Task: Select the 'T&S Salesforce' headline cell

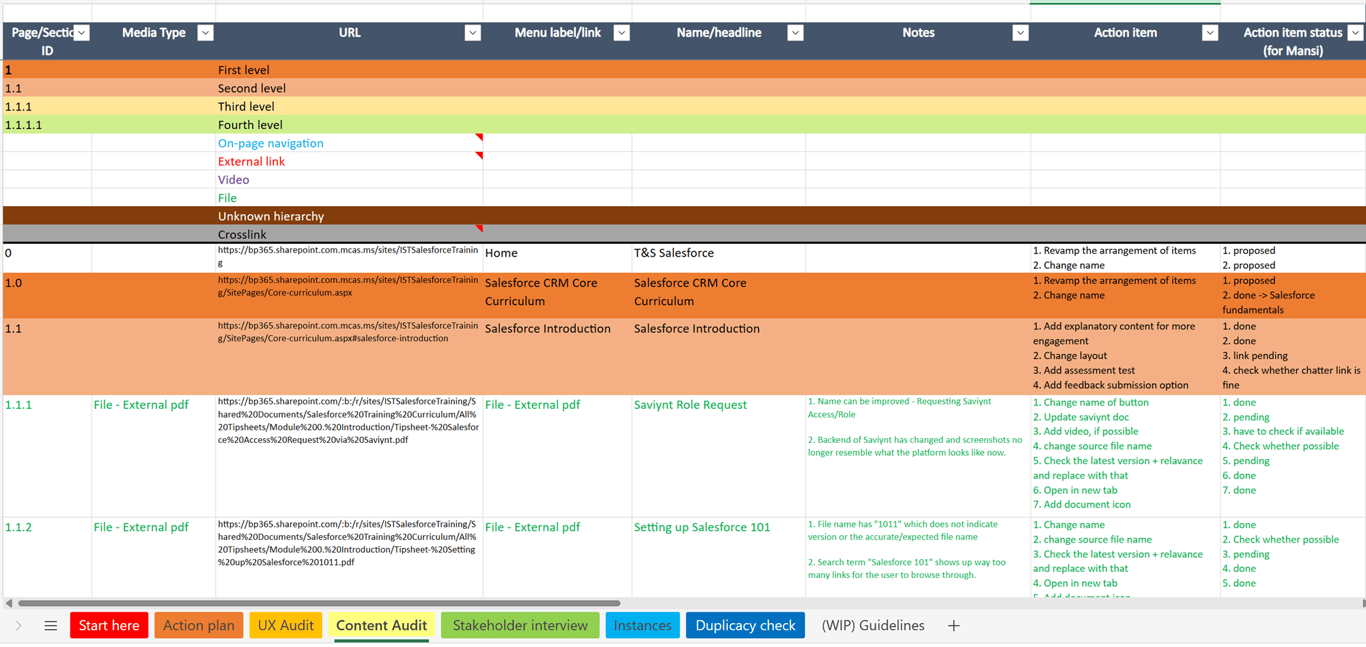Action: [718, 258]
